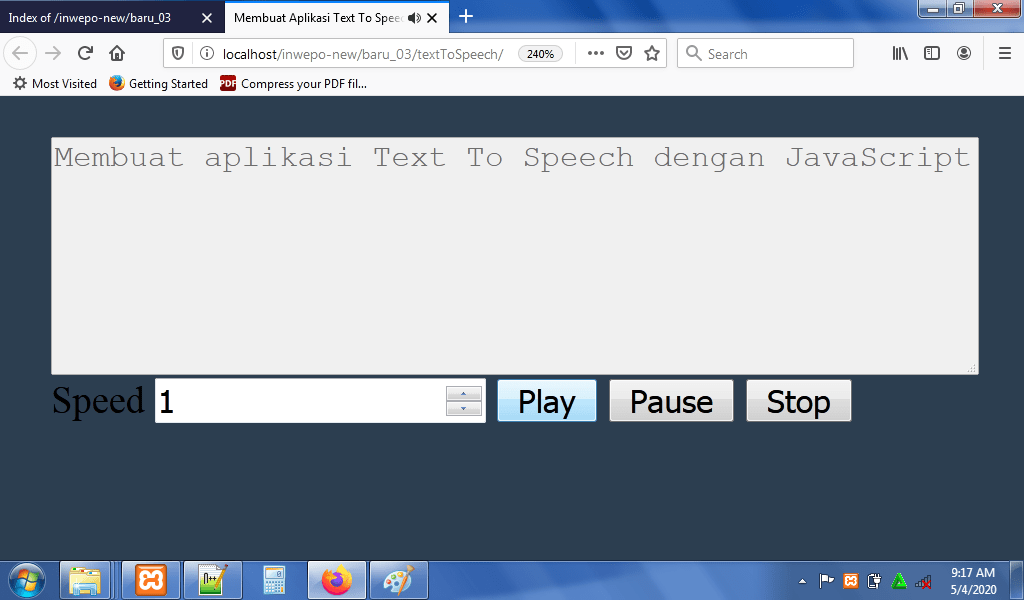Click the browser Back arrow button
Image resolution: width=1024 pixels, height=600 pixels.
[20, 54]
